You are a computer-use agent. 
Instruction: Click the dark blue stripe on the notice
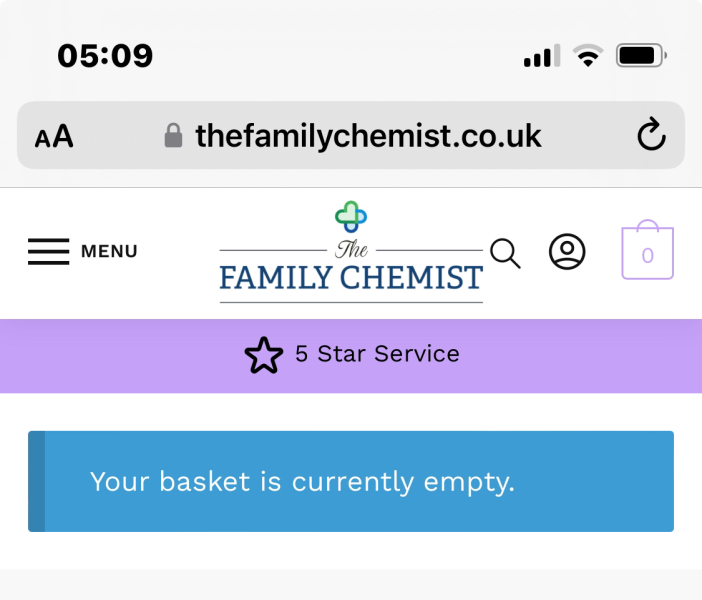click(x=36, y=481)
